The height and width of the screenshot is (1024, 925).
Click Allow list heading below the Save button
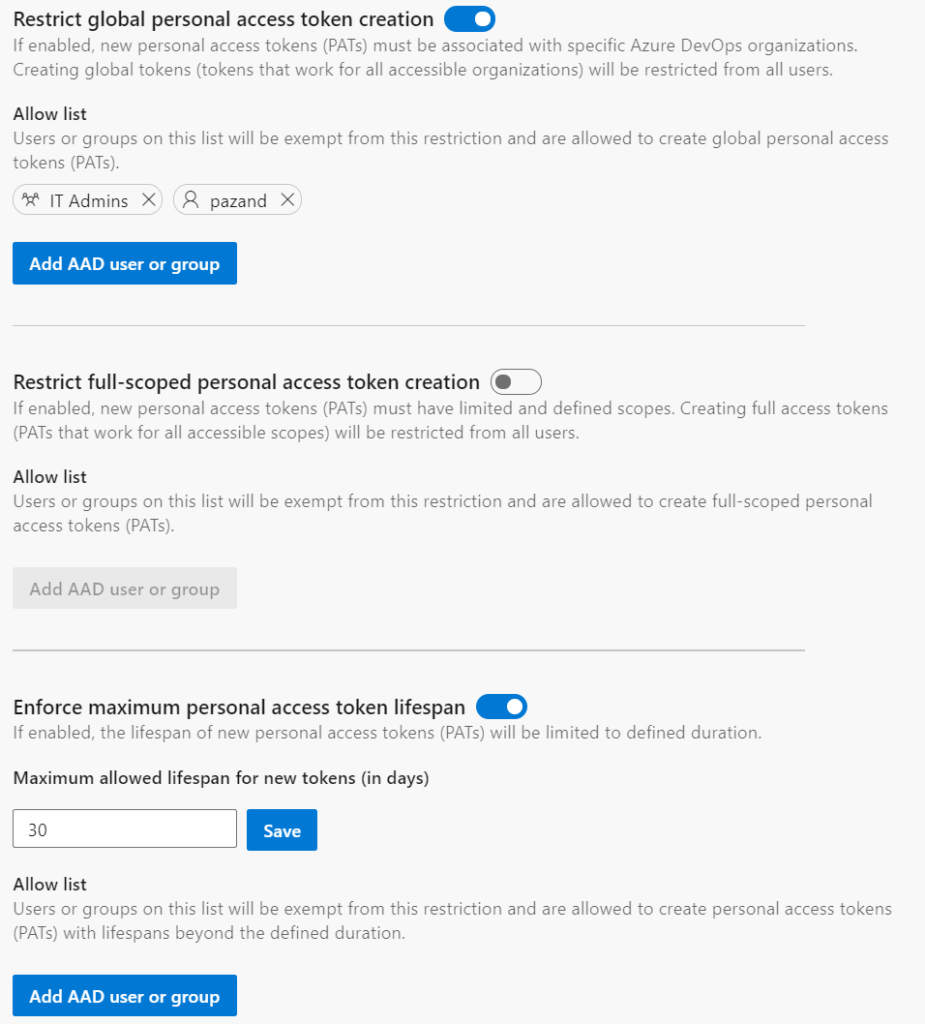coord(50,884)
